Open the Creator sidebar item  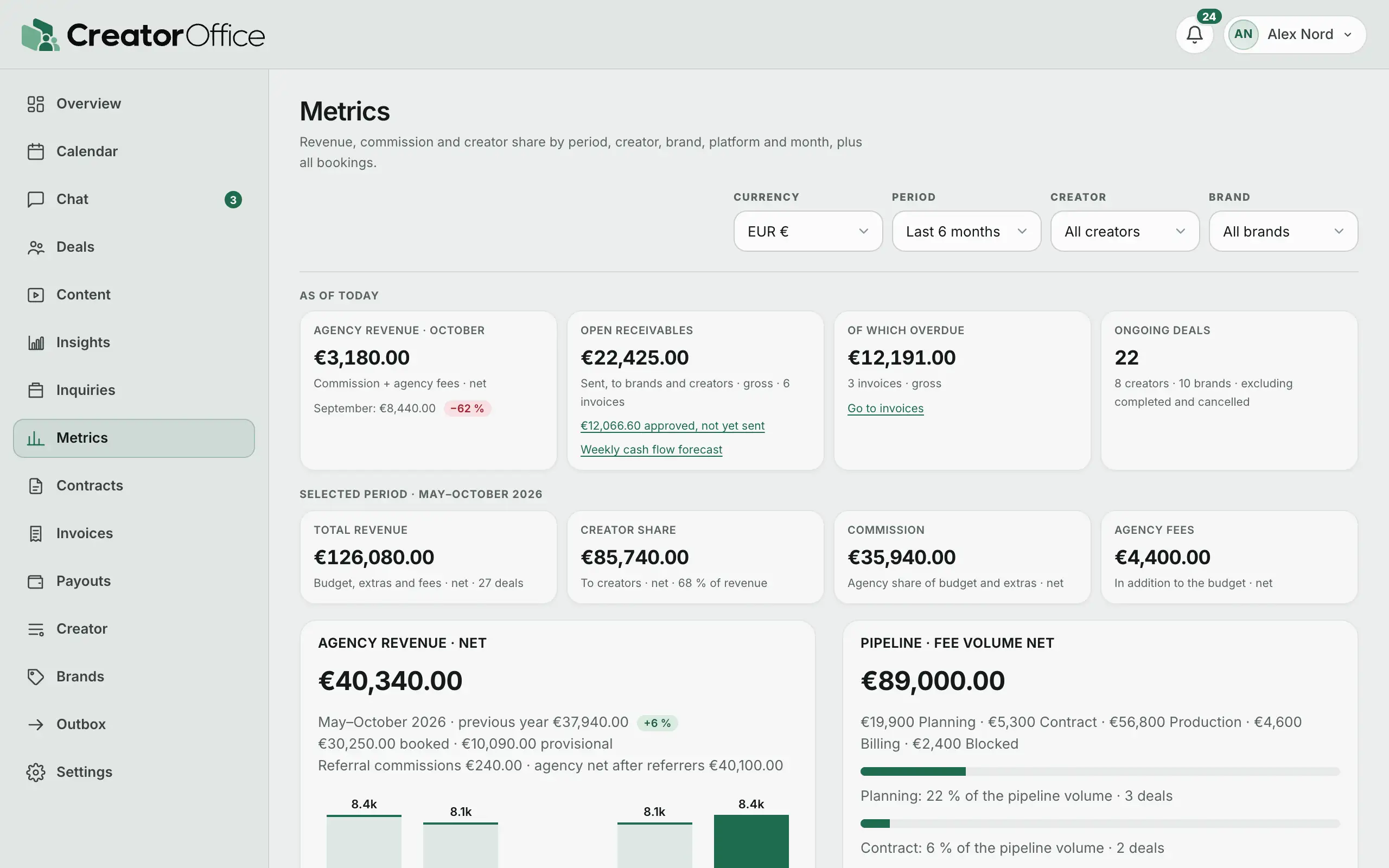pos(133,629)
